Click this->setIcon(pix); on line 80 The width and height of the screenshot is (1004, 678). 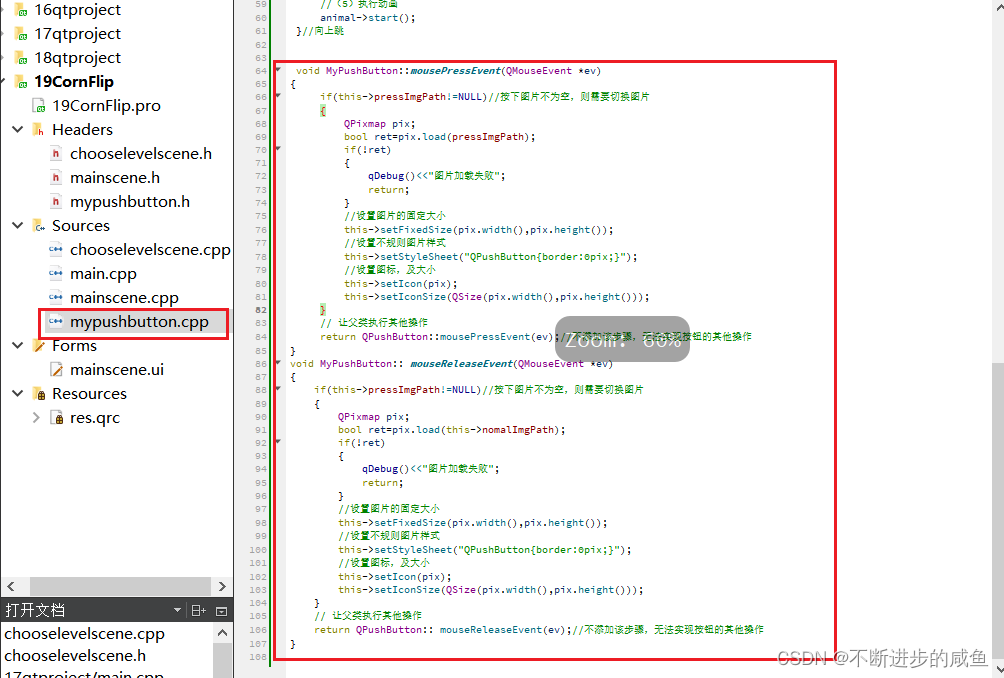[401, 284]
